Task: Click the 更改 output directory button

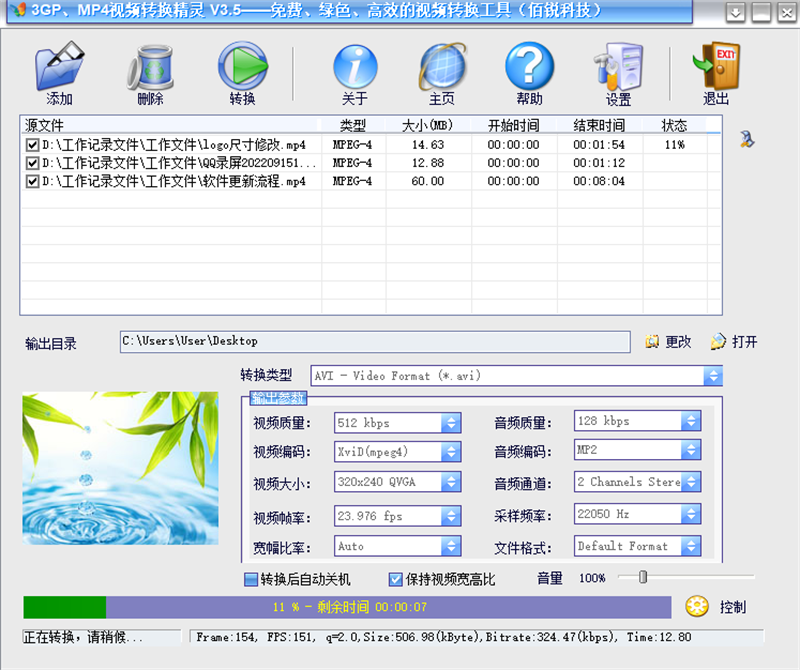Action: click(668, 342)
